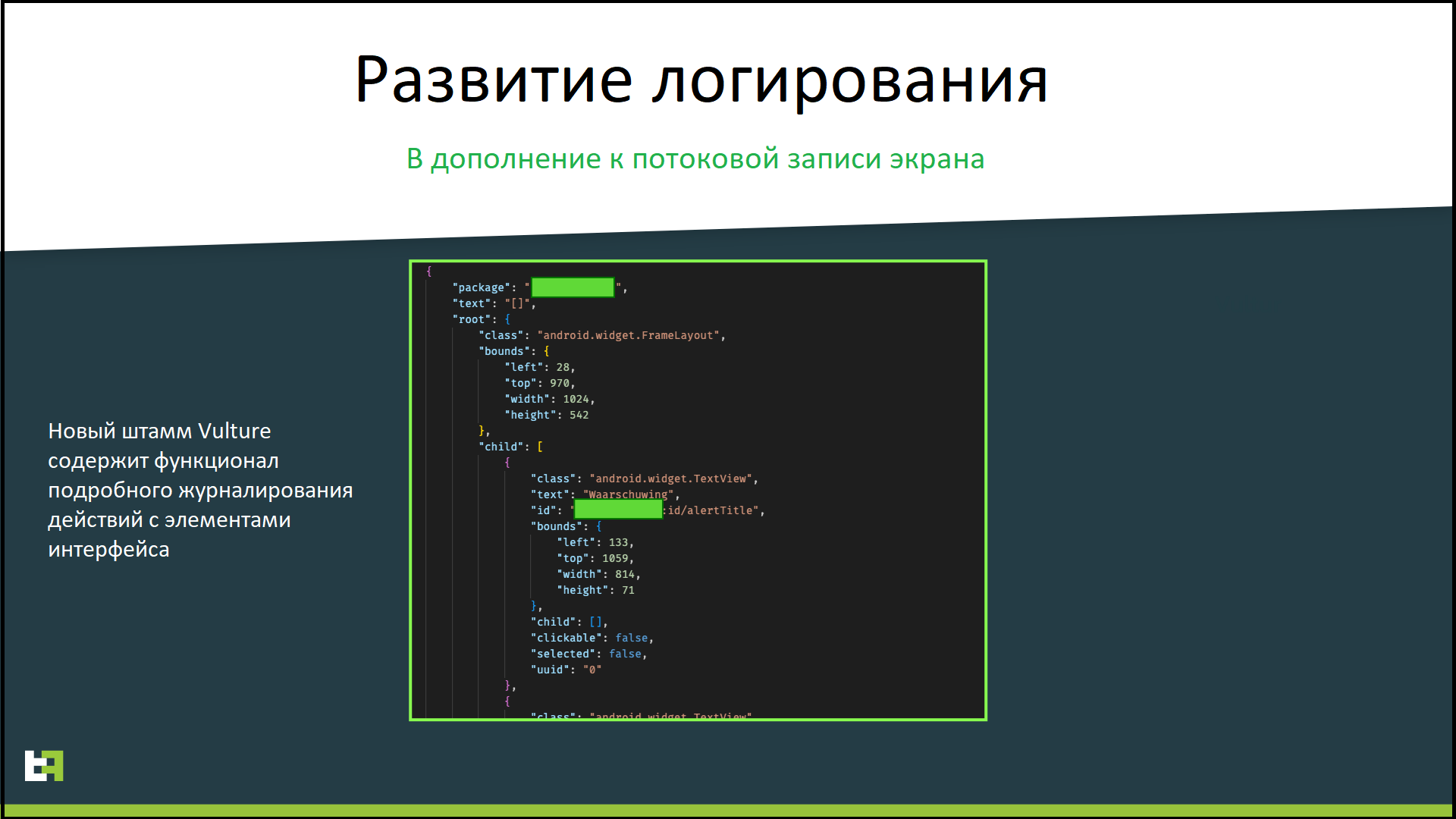Screen dimensions: 1456x819
Task: Click the line "width": 814
Action: [x=598, y=574]
